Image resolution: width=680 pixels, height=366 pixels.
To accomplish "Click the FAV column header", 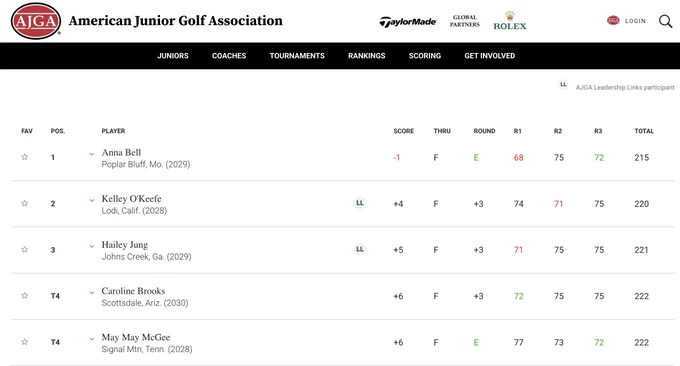I will (27, 131).
